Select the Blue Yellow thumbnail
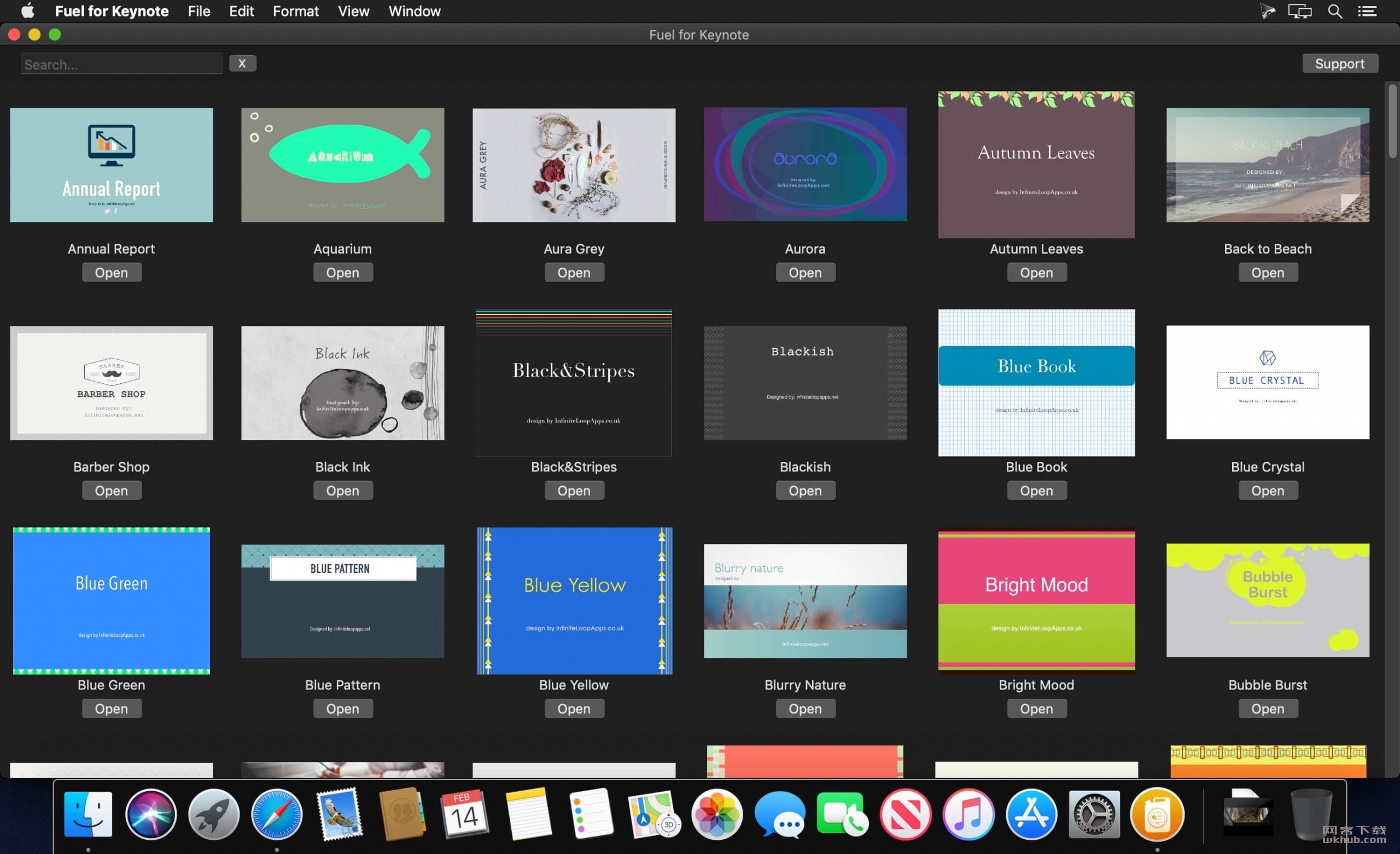The height and width of the screenshot is (854, 1400). (x=574, y=600)
